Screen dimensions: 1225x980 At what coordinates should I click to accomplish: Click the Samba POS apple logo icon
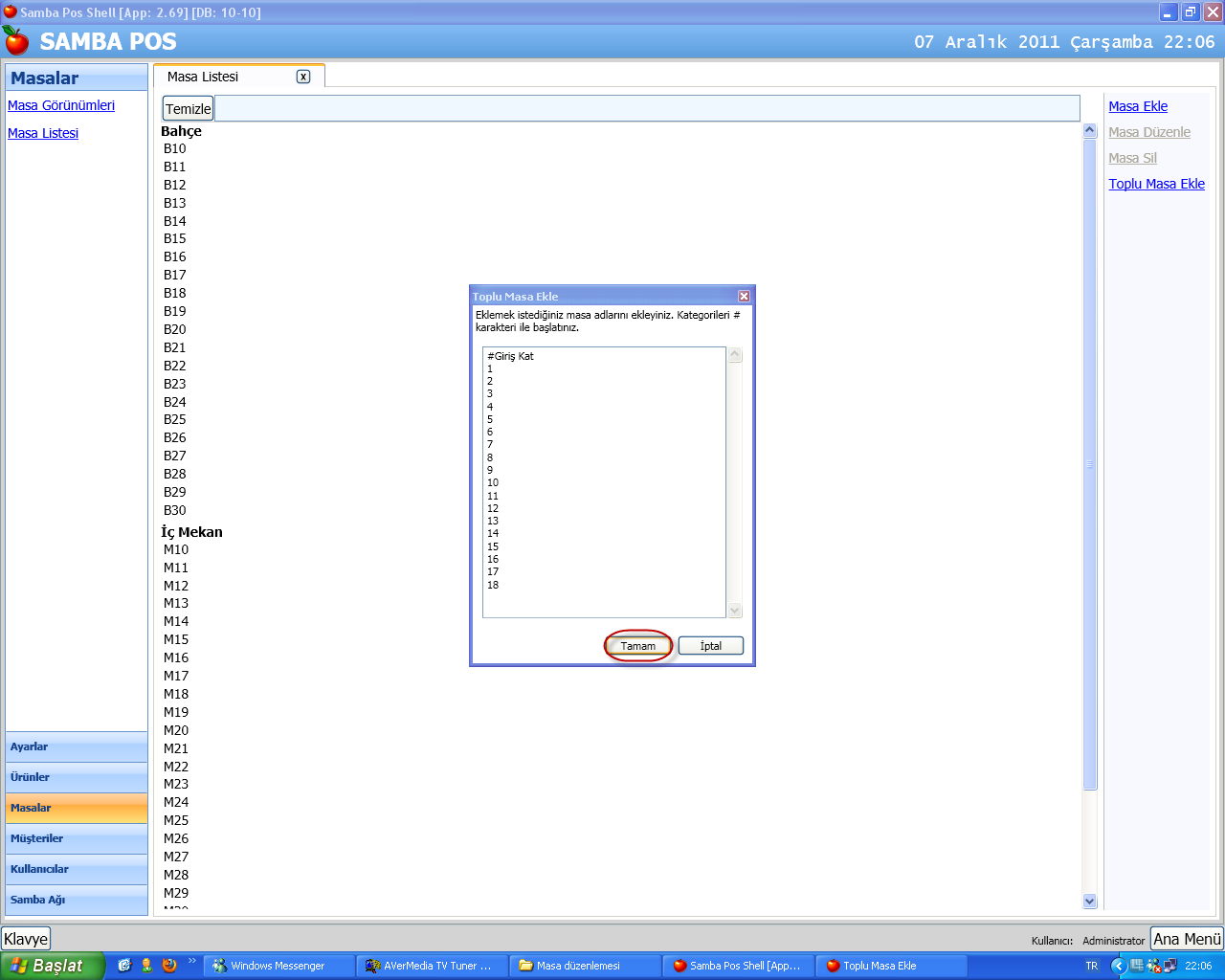[16, 40]
